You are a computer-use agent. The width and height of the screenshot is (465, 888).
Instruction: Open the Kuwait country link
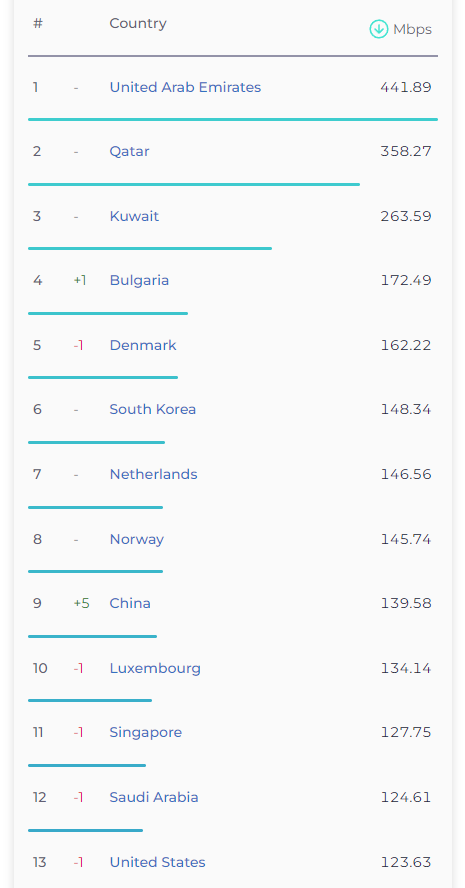point(134,216)
